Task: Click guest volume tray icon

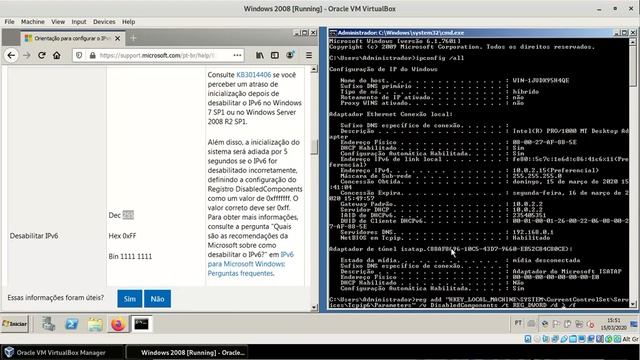Action: click(x=591, y=324)
